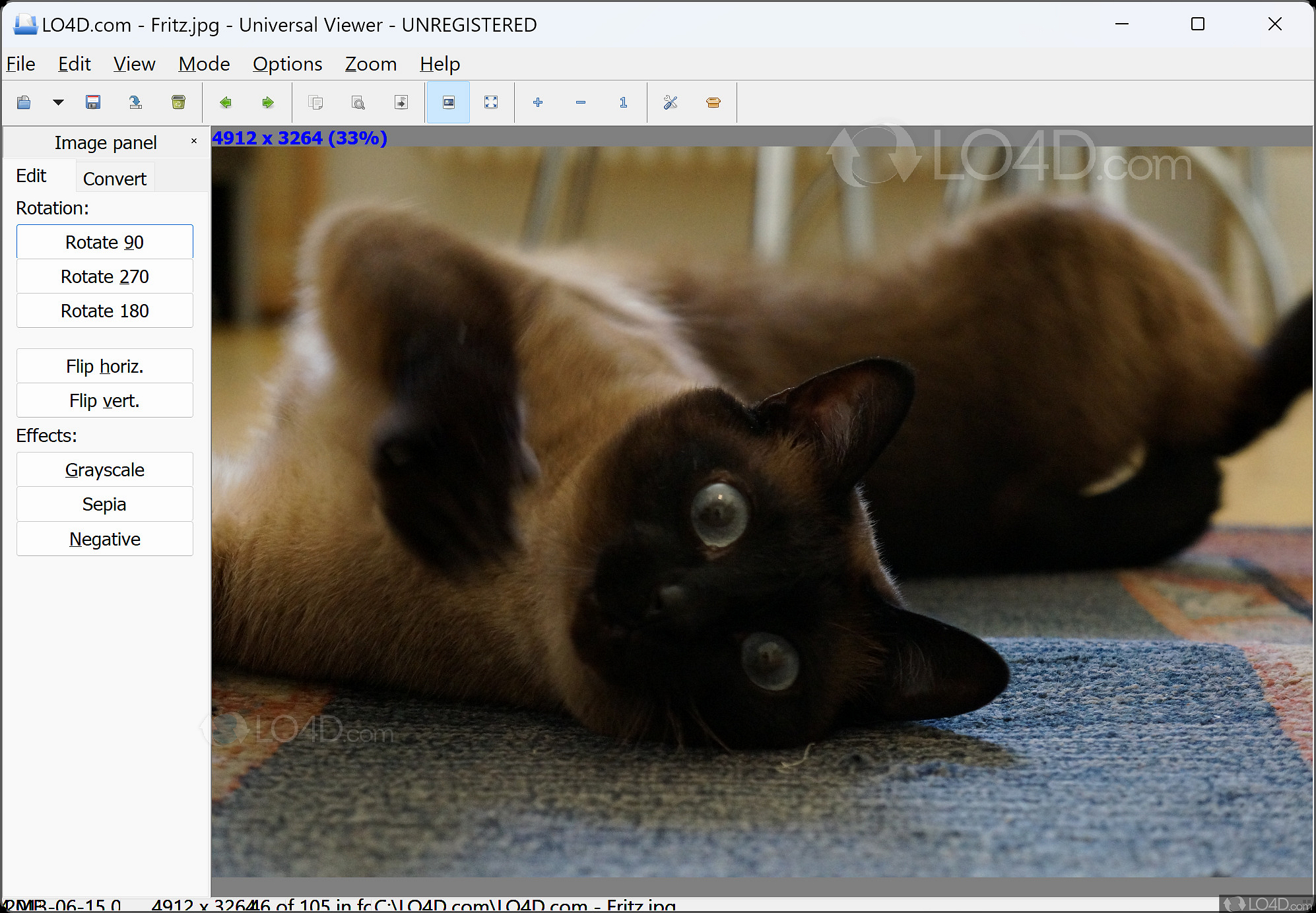Select the Open file icon
The image size is (1316, 913).
coord(24,102)
